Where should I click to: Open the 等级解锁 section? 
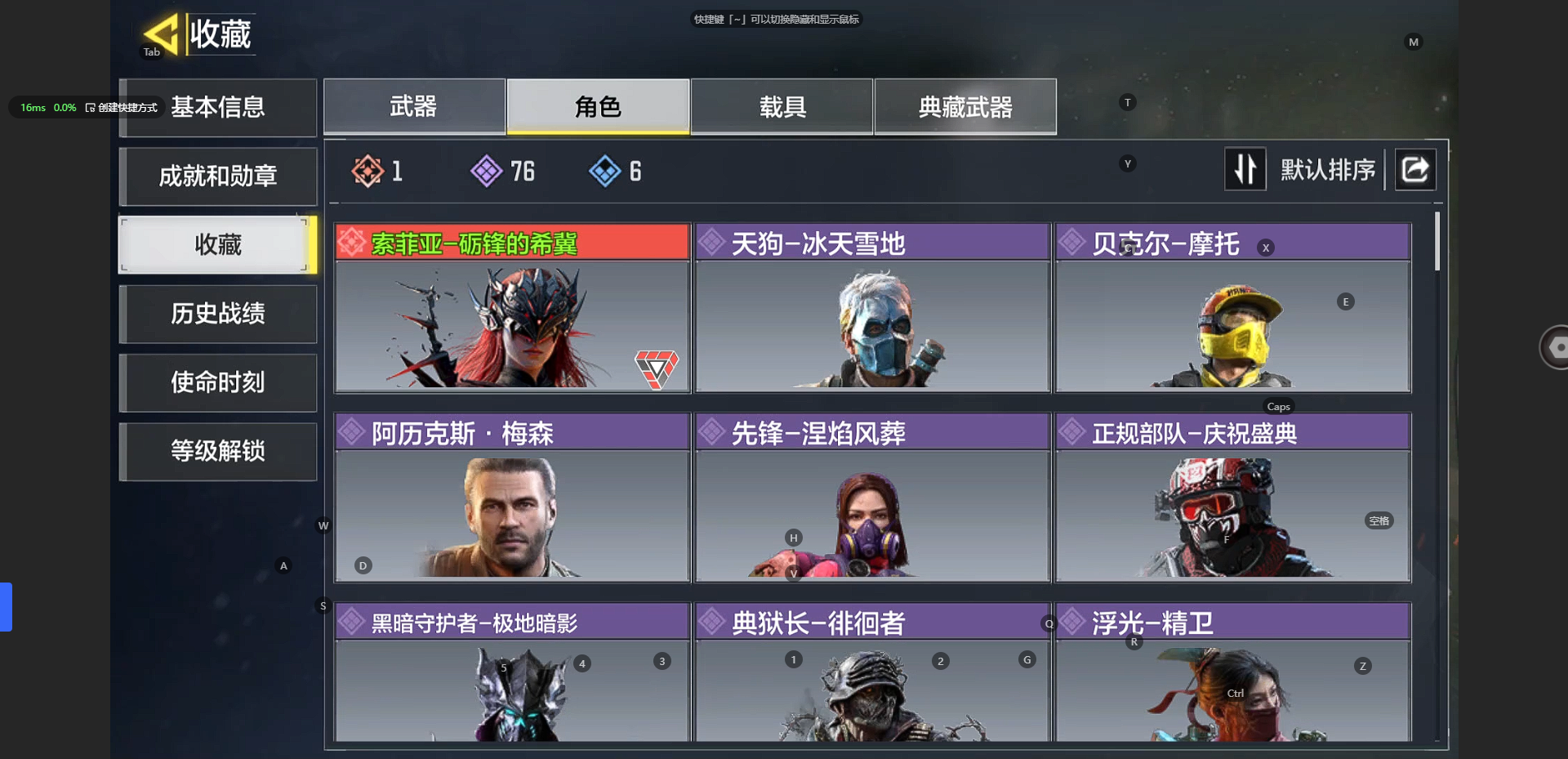218,451
